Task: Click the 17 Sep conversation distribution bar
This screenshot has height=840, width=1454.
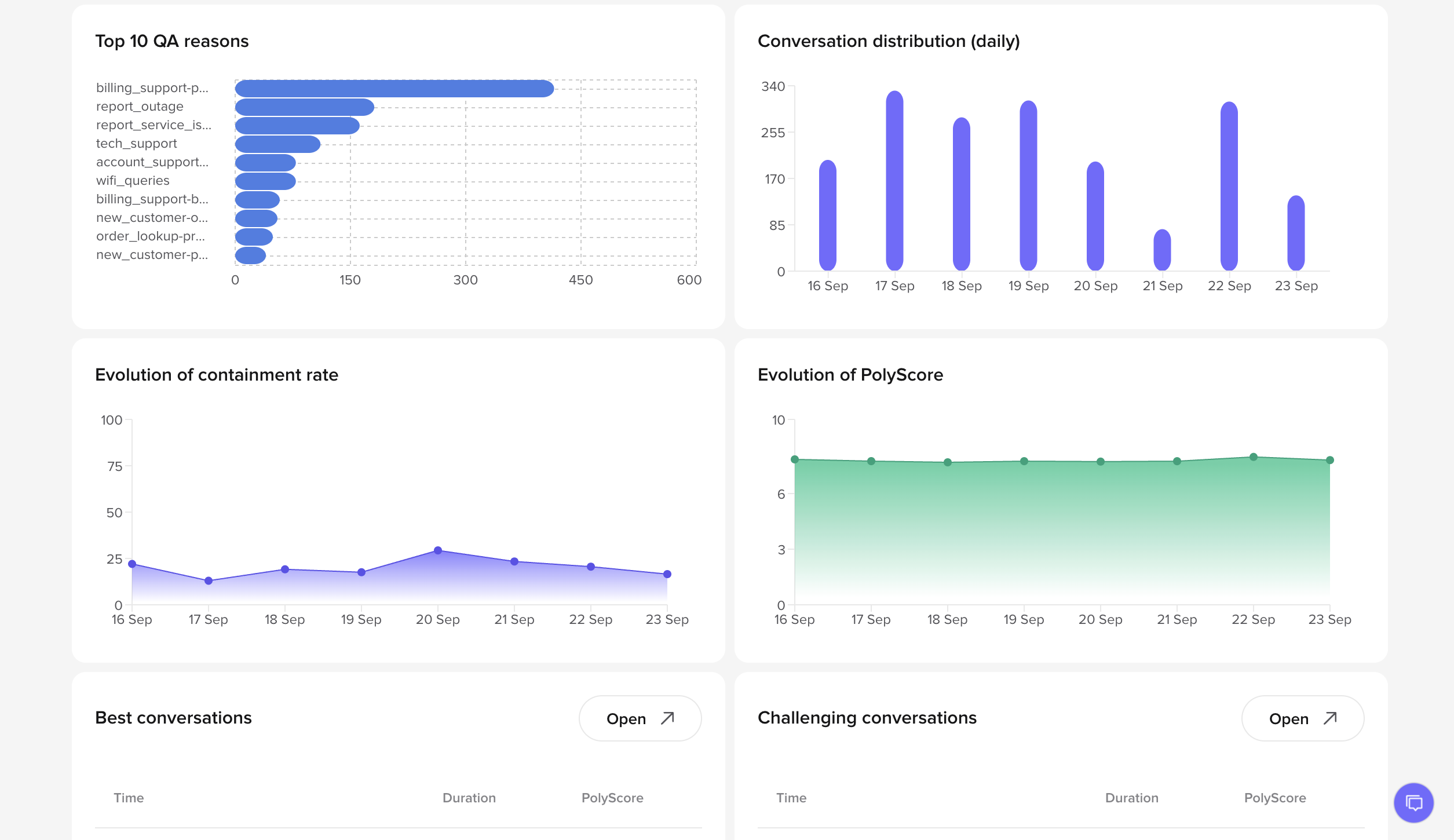Action: [x=894, y=181]
